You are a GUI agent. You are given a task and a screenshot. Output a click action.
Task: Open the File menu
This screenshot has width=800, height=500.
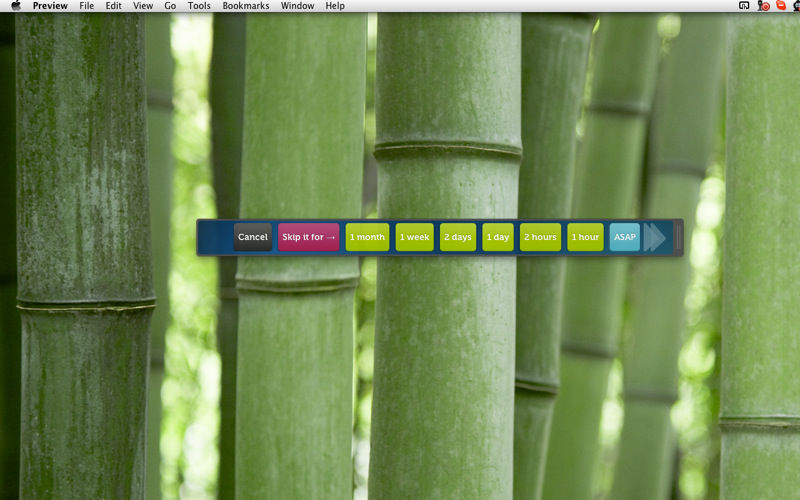click(x=87, y=6)
